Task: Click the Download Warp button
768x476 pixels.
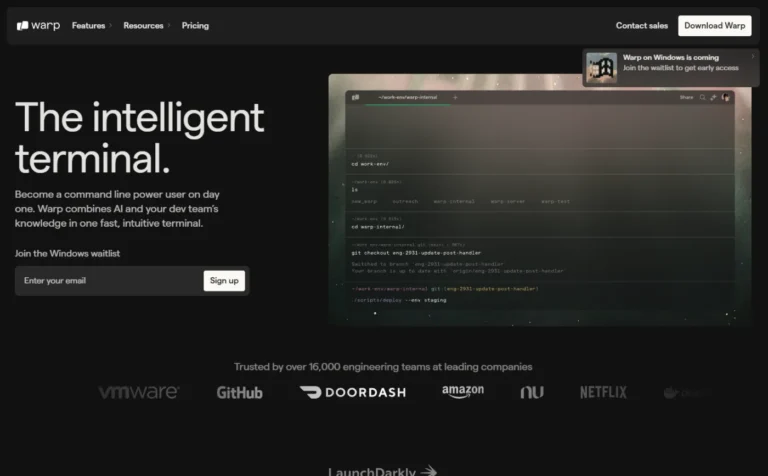Action: (x=715, y=25)
